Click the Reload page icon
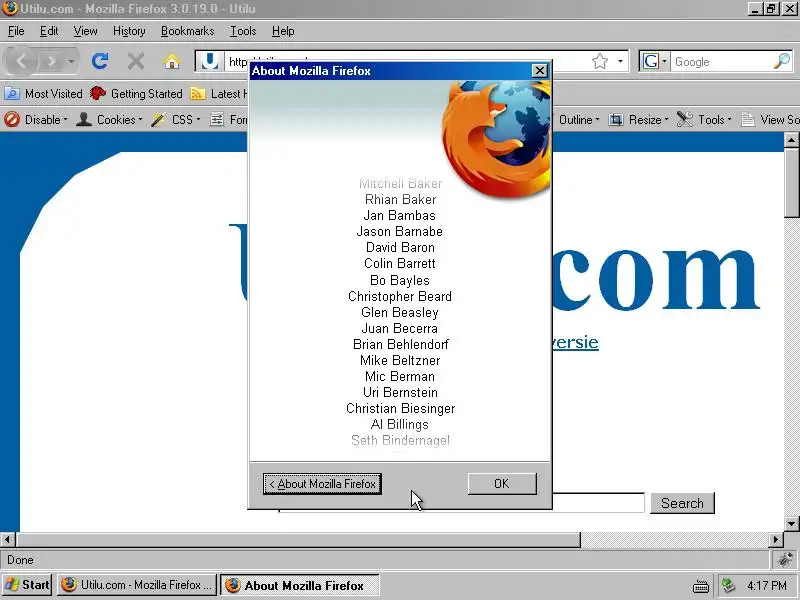This screenshot has height=600, width=800. [99, 62]
